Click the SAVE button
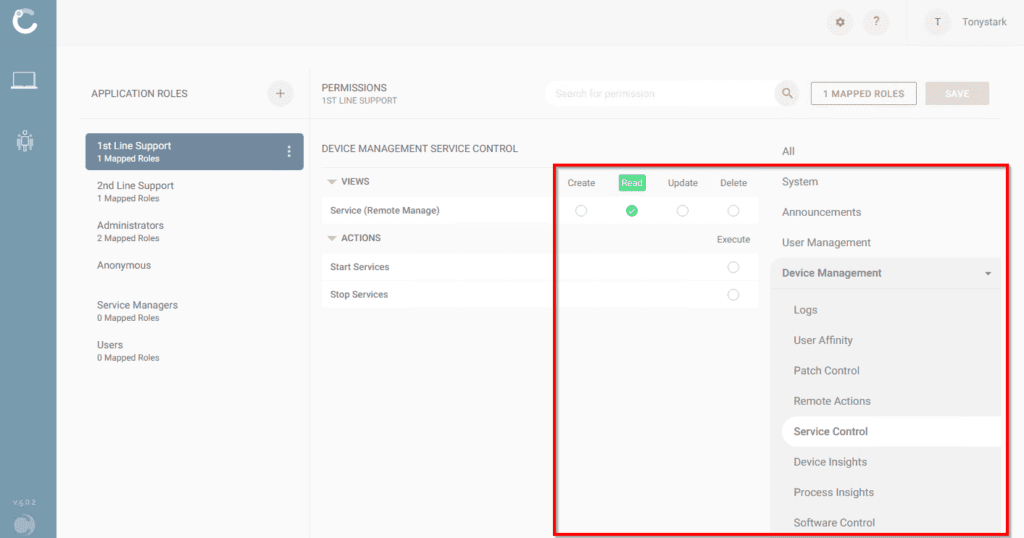 (x=957, y=93)
